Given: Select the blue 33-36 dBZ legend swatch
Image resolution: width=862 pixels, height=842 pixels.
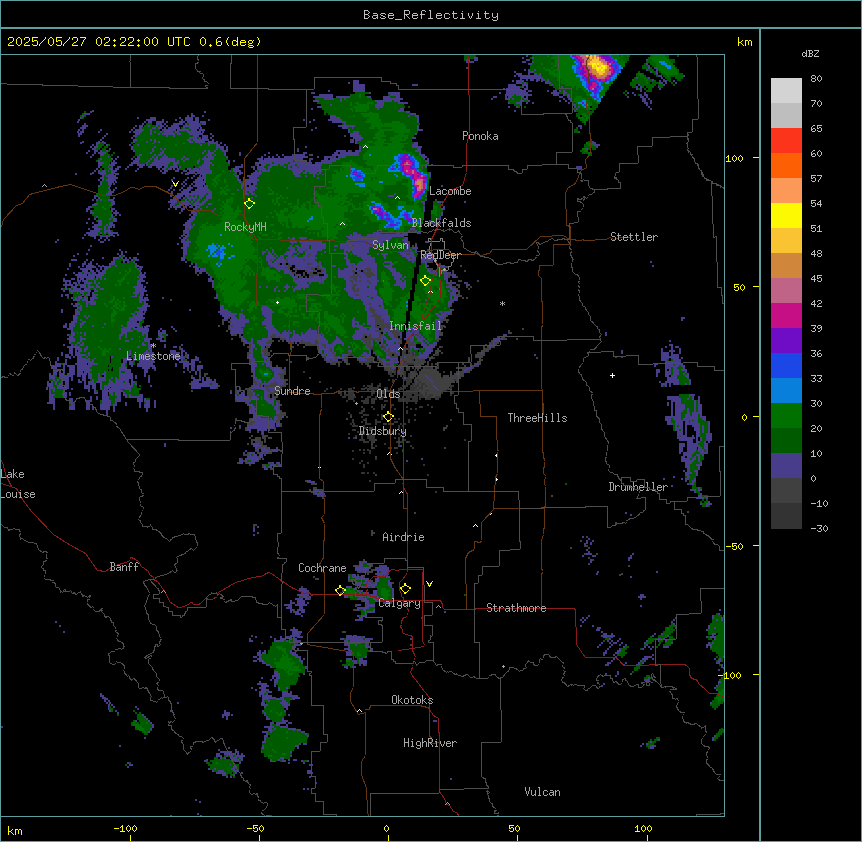Looking at the screenshot, I should point(786,365).
